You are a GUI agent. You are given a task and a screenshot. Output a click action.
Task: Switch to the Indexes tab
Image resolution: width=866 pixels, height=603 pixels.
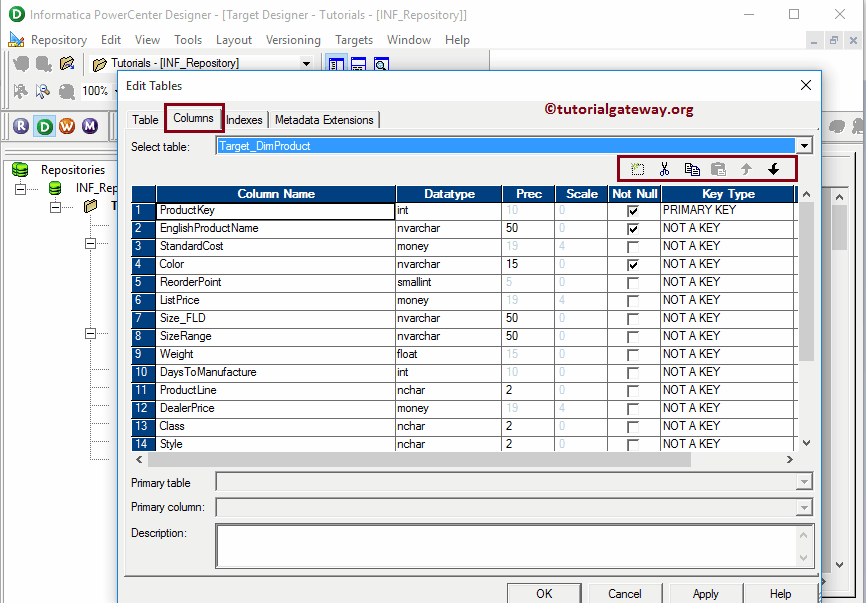[244, 118]
